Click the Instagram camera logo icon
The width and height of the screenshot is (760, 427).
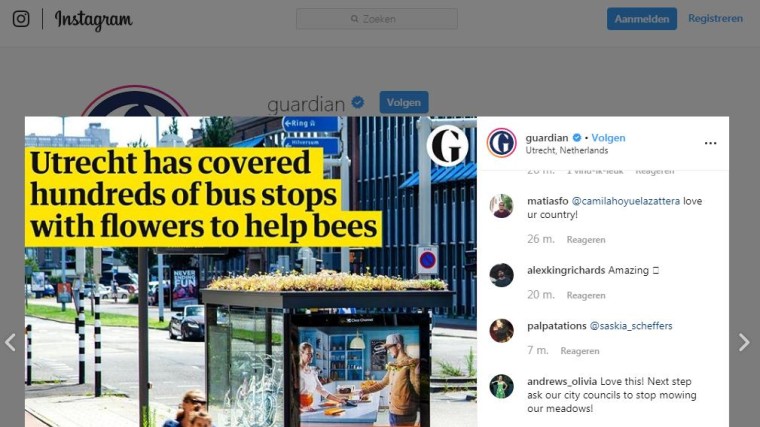pos(21,19)
